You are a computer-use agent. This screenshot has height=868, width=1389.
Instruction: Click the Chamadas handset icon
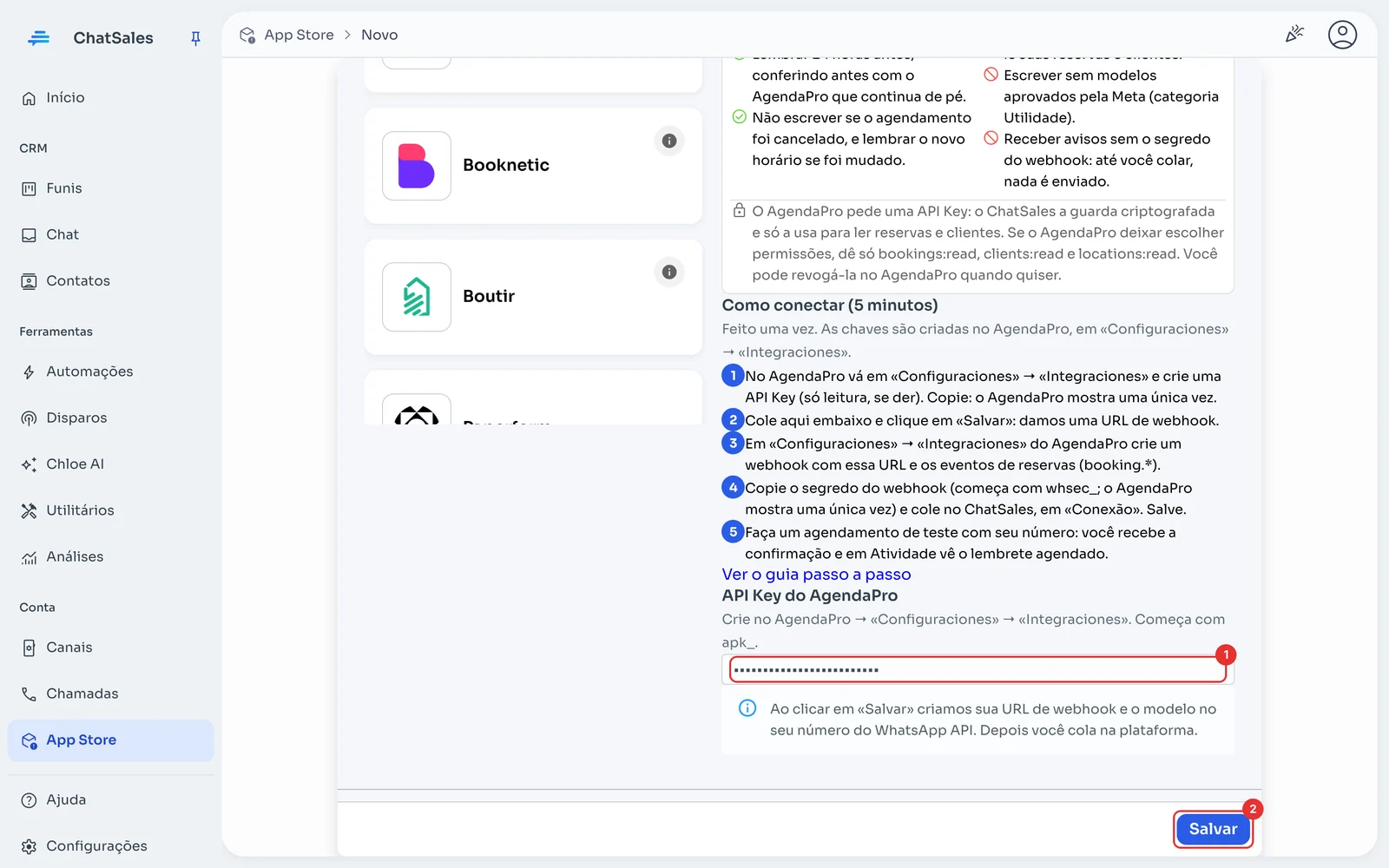[x=29, y=694]
